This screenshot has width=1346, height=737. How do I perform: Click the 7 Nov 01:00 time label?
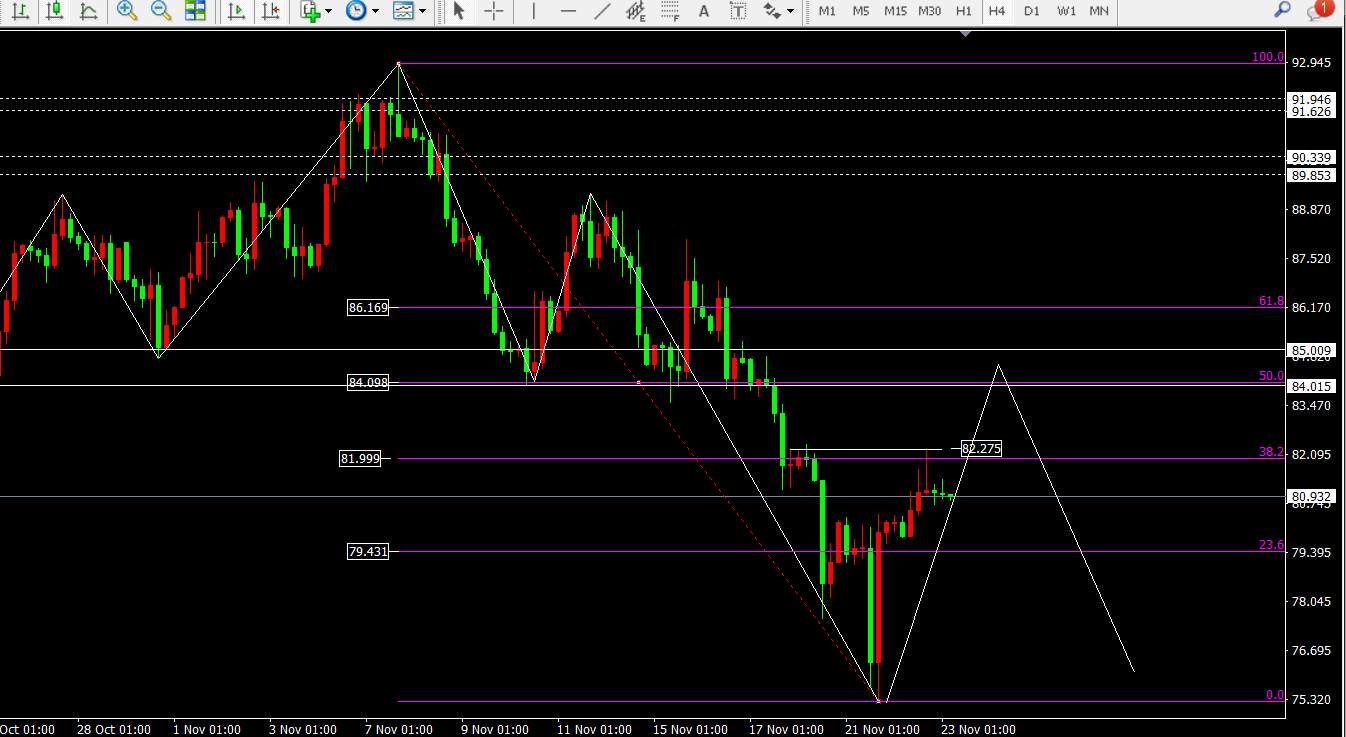pos(399,729)
